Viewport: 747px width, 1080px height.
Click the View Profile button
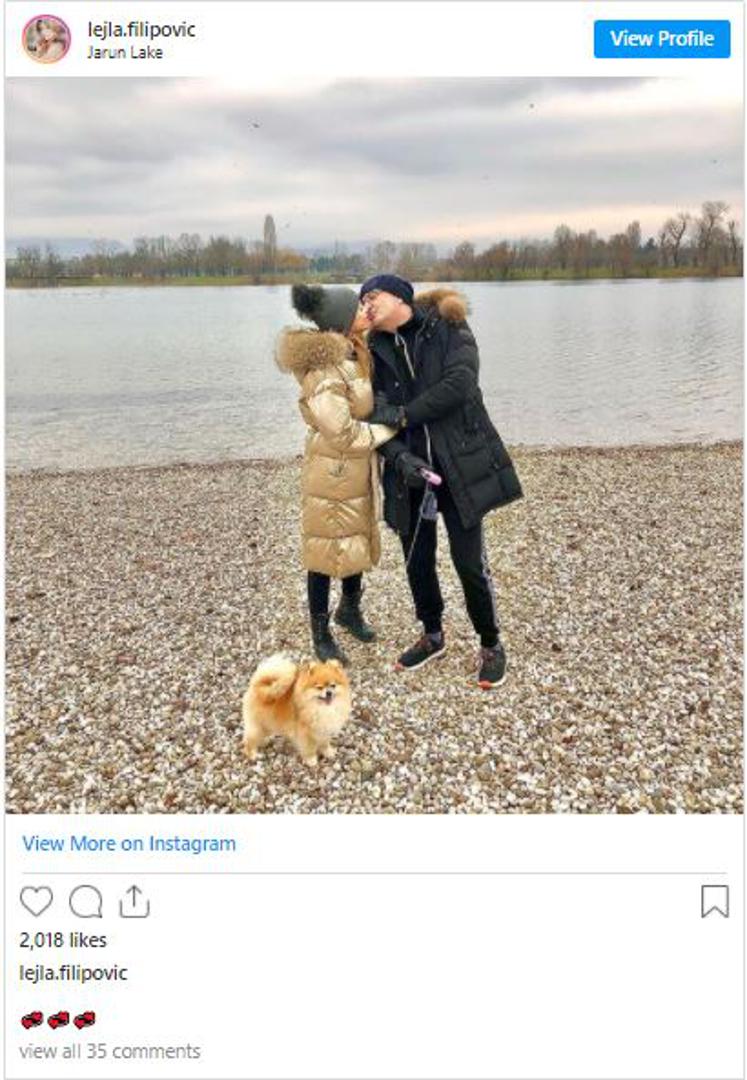(662, 39)
